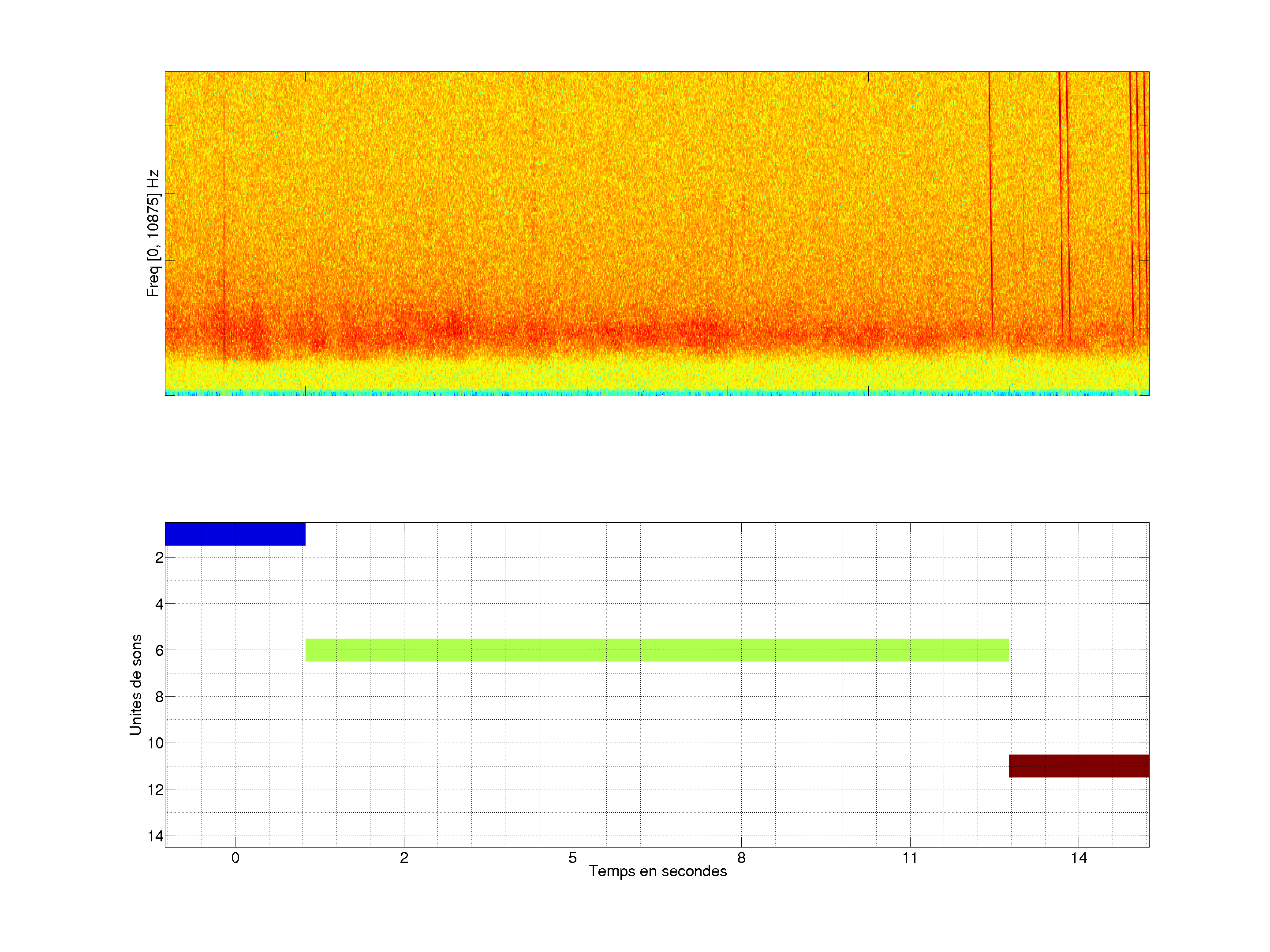The image size is (1270, 952).
Task: Click the x-axis tick label 0
Action: tap(235, 858)
